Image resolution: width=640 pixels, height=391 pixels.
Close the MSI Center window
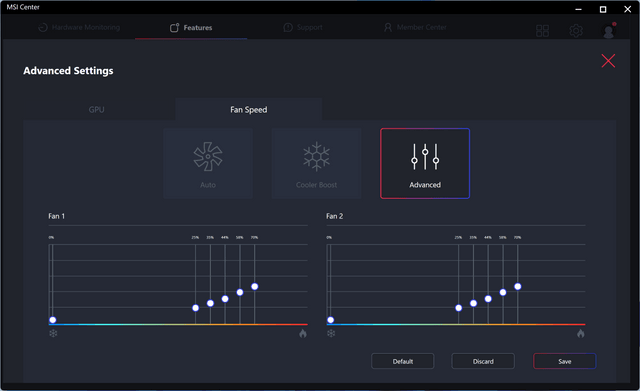[627, 9]
